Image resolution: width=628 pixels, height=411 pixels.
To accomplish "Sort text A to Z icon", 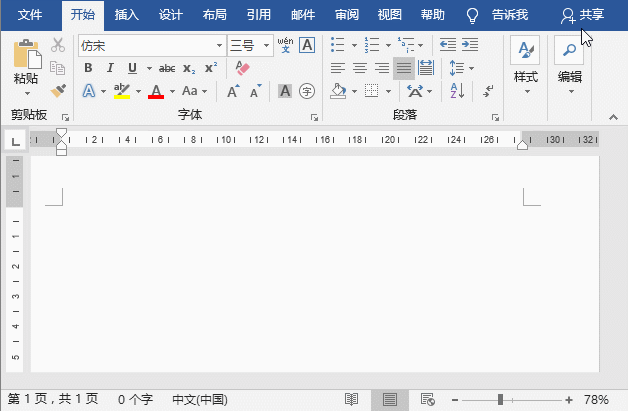I will (457, 91).
